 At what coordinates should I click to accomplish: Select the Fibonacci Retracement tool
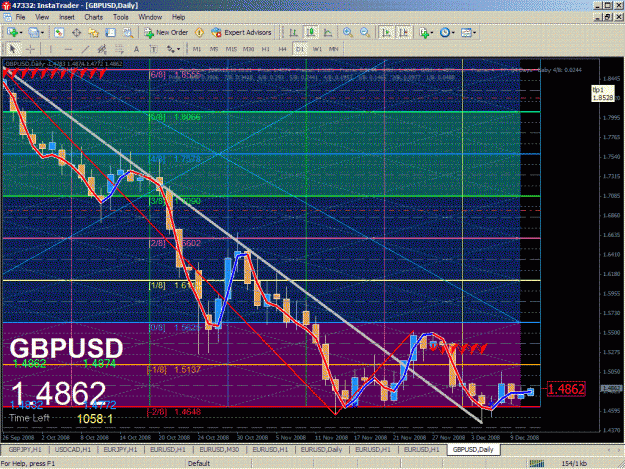click(119, 49)
